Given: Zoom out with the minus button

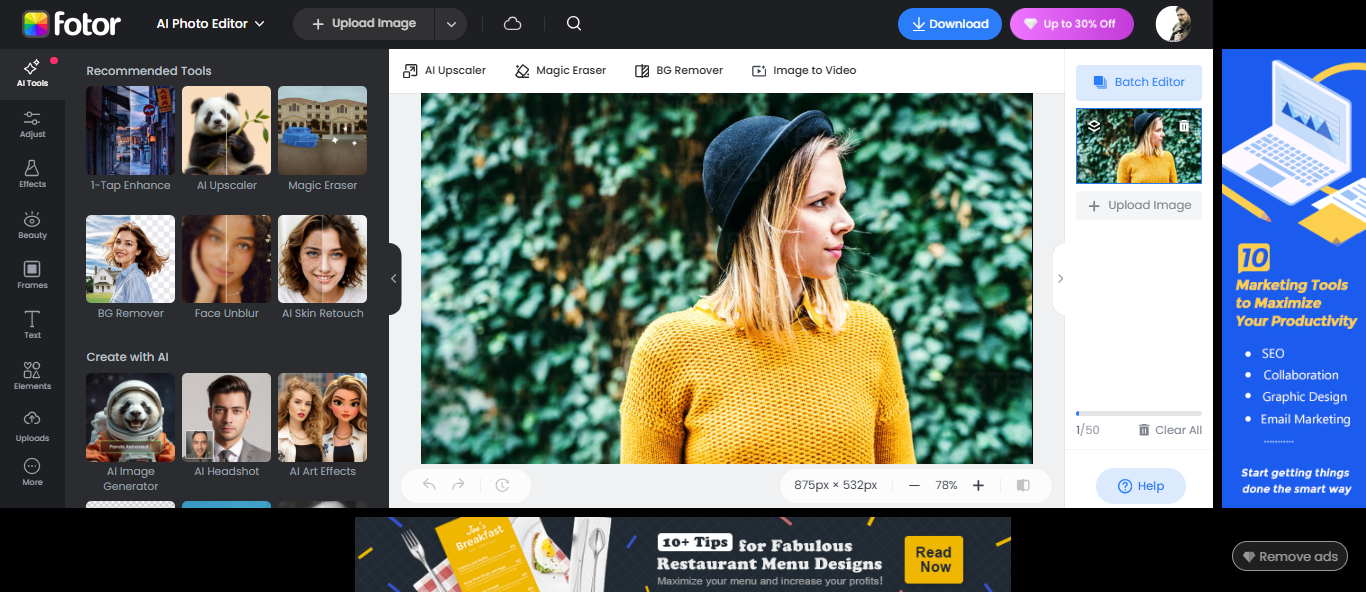Looking at the screenshot, I should (914, 485).
